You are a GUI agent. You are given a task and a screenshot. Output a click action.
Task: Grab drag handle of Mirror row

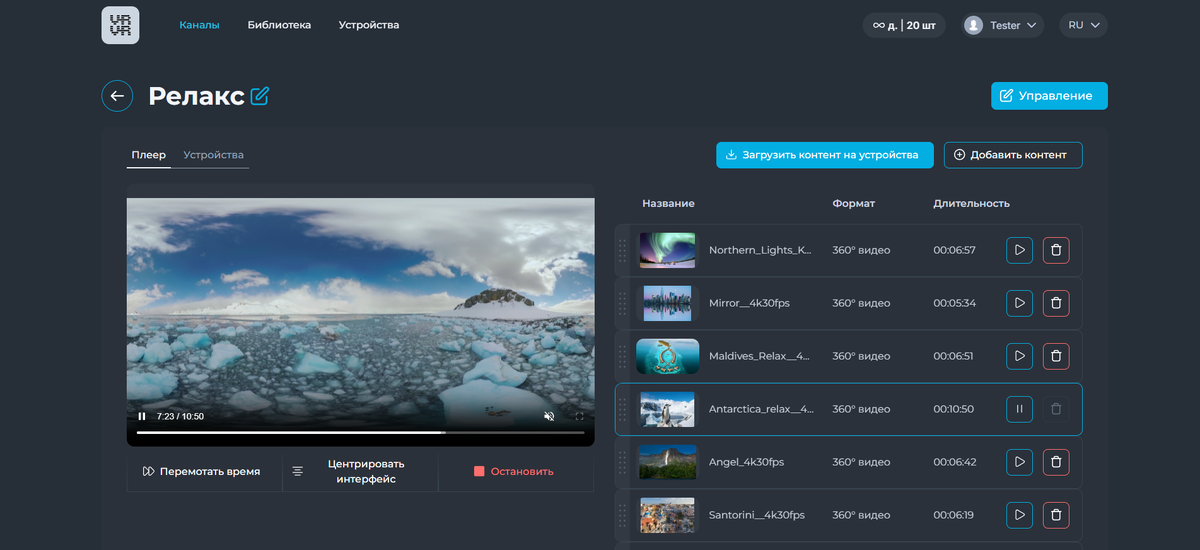pyautogui.click(x=623, y=303)
